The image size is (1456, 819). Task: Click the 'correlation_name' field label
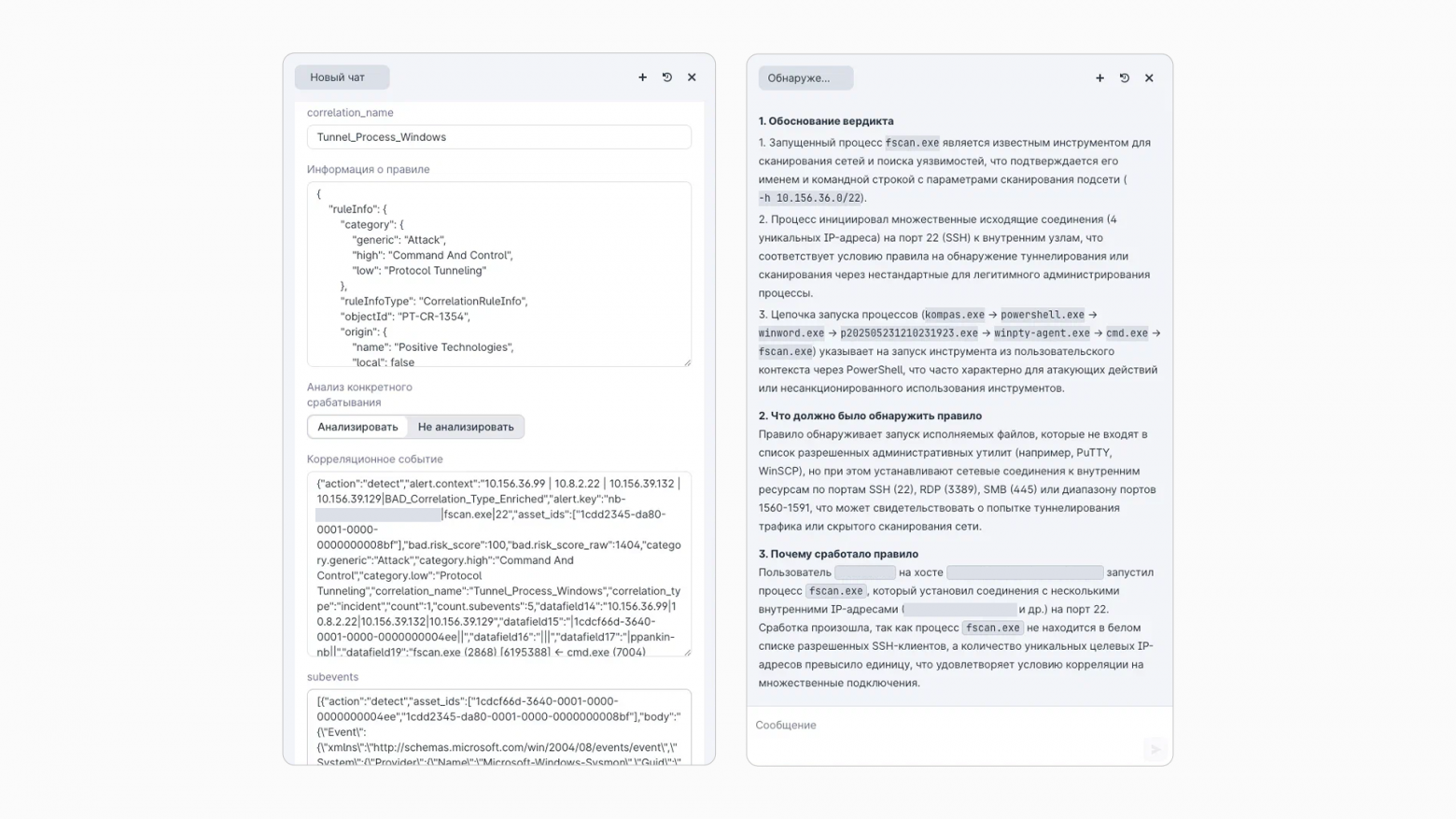click(x=350, y=113)
